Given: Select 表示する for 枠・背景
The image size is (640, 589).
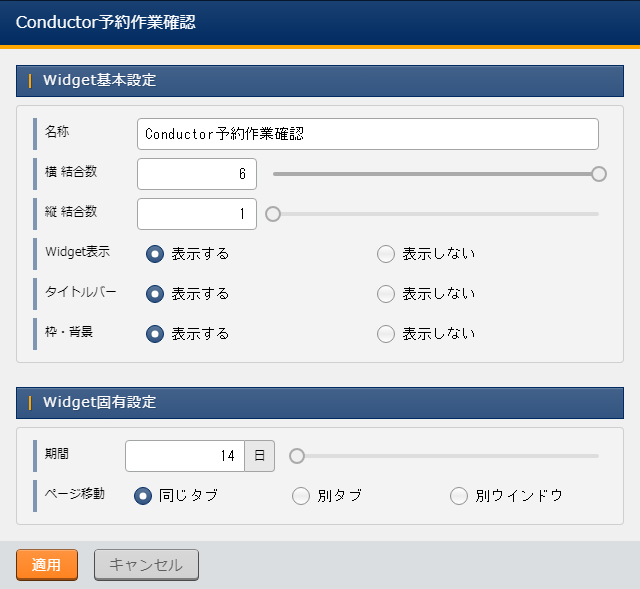Looking at the screenshot, I should (x=155, y=334).
